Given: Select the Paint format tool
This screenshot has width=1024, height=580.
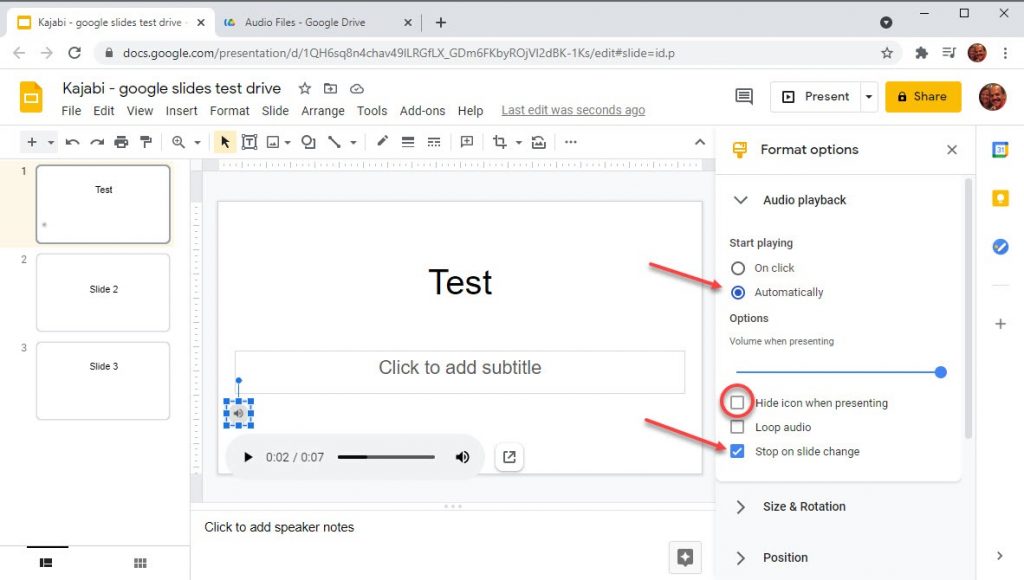Looking at the screenshot, I should (146, 142).
